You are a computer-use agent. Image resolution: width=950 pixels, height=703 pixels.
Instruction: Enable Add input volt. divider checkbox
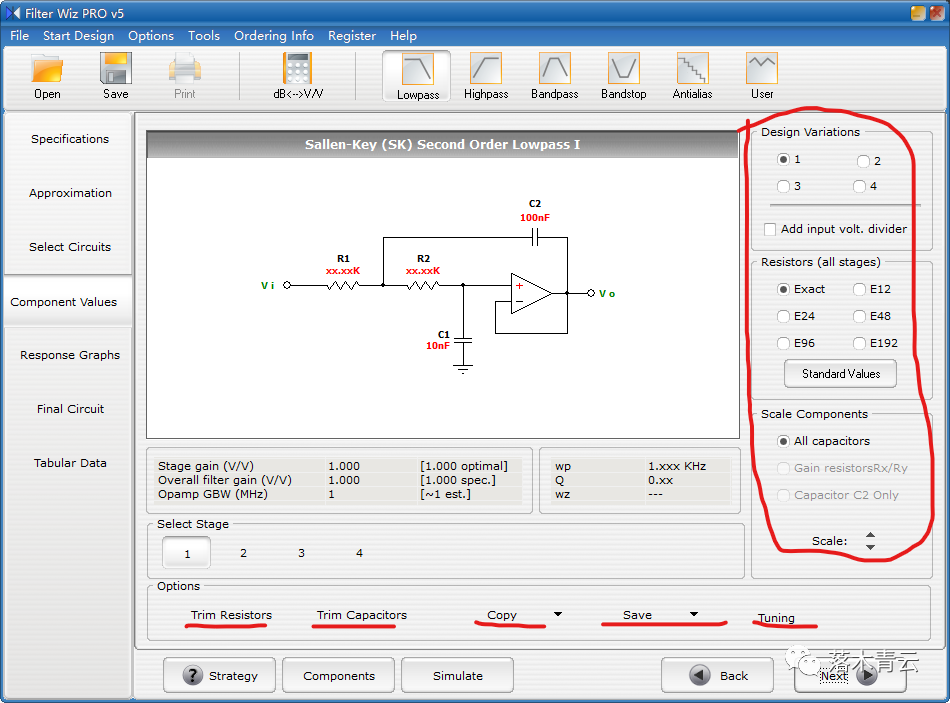pyautogui.click(x=770, y=229)
